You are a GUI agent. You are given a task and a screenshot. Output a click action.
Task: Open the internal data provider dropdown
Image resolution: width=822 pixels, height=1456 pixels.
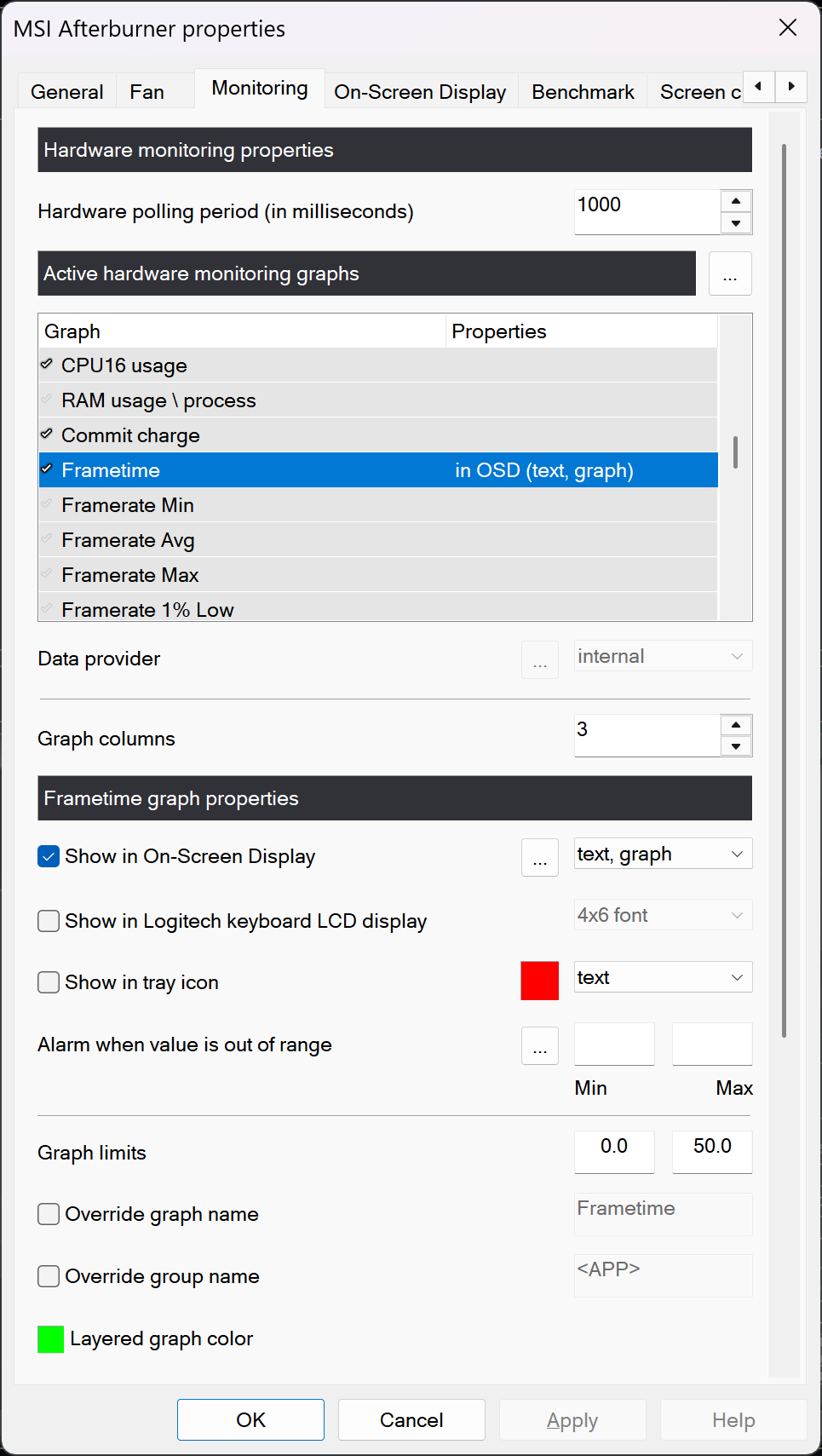click(663, 656)
